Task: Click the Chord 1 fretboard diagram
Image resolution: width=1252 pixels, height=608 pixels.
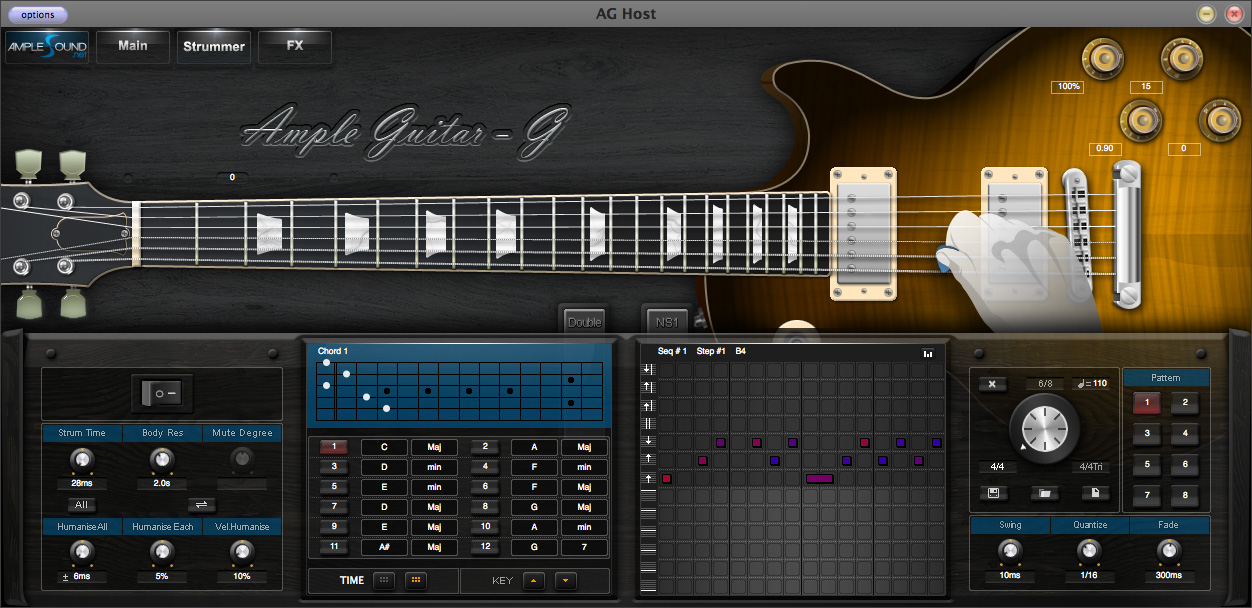Action: [460, 391]
